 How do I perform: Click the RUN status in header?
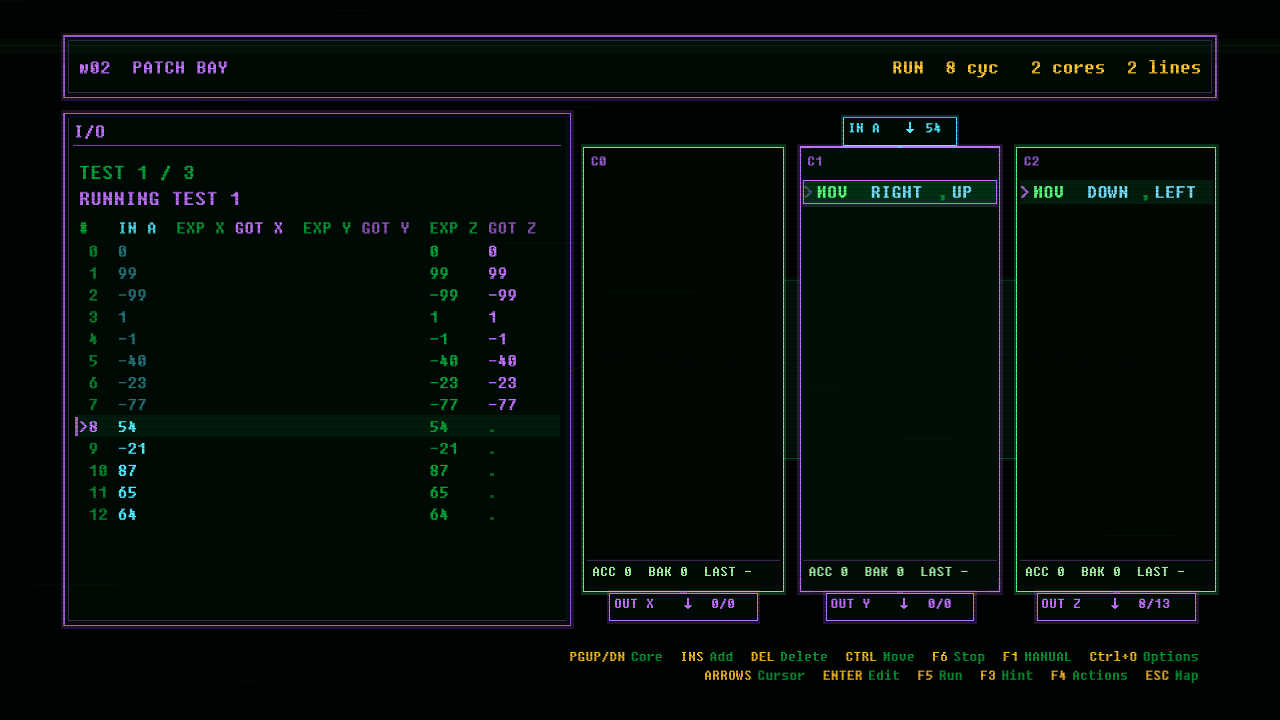(x=908, y=68)
